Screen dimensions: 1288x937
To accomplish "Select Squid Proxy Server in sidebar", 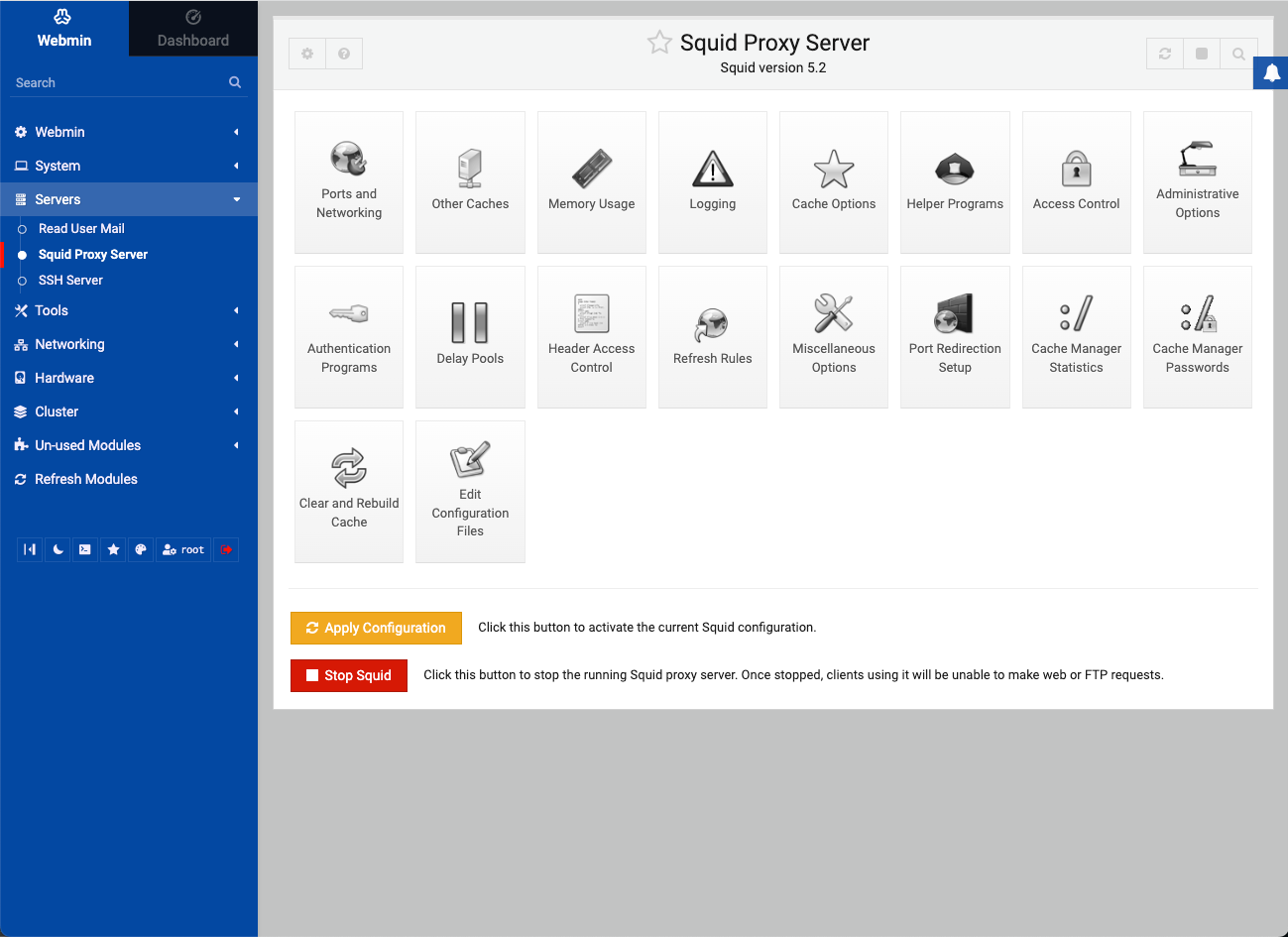I will [x=93, y=254].
